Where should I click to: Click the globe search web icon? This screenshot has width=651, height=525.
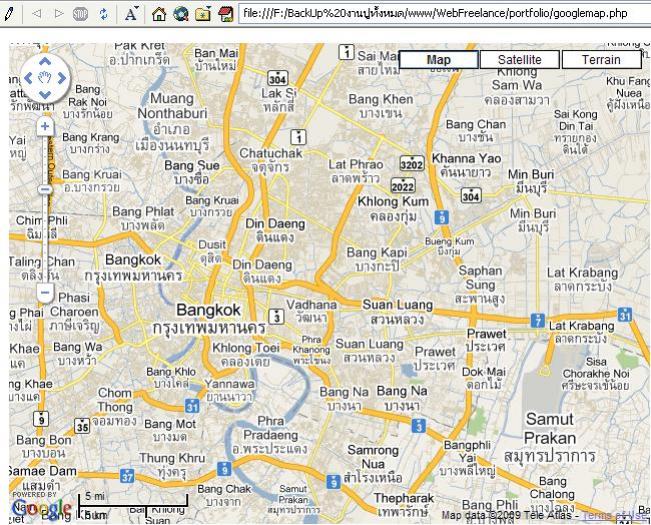point(181,14)
